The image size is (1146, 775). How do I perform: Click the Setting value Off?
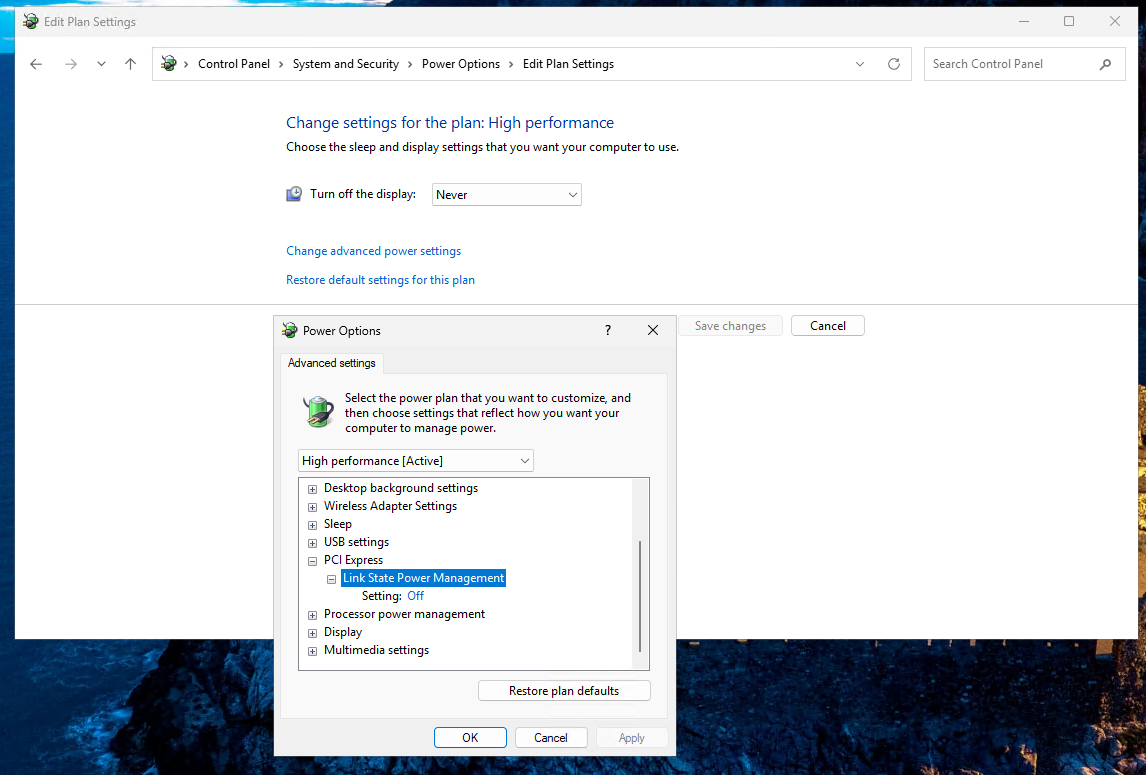(x=415, y=596)
